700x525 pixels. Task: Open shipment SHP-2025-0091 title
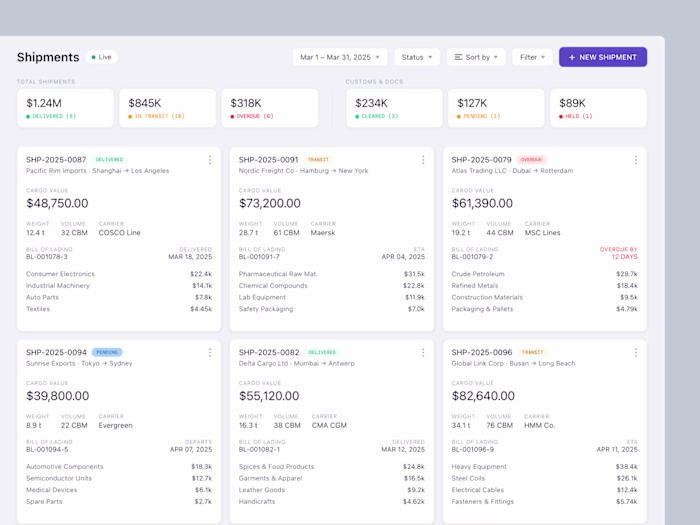coord(268,160)
